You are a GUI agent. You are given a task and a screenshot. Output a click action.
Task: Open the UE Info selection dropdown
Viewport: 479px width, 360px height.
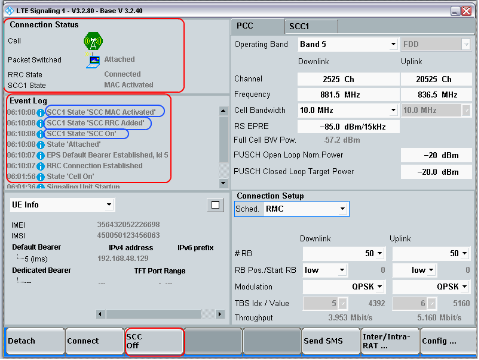coord(62,205)
